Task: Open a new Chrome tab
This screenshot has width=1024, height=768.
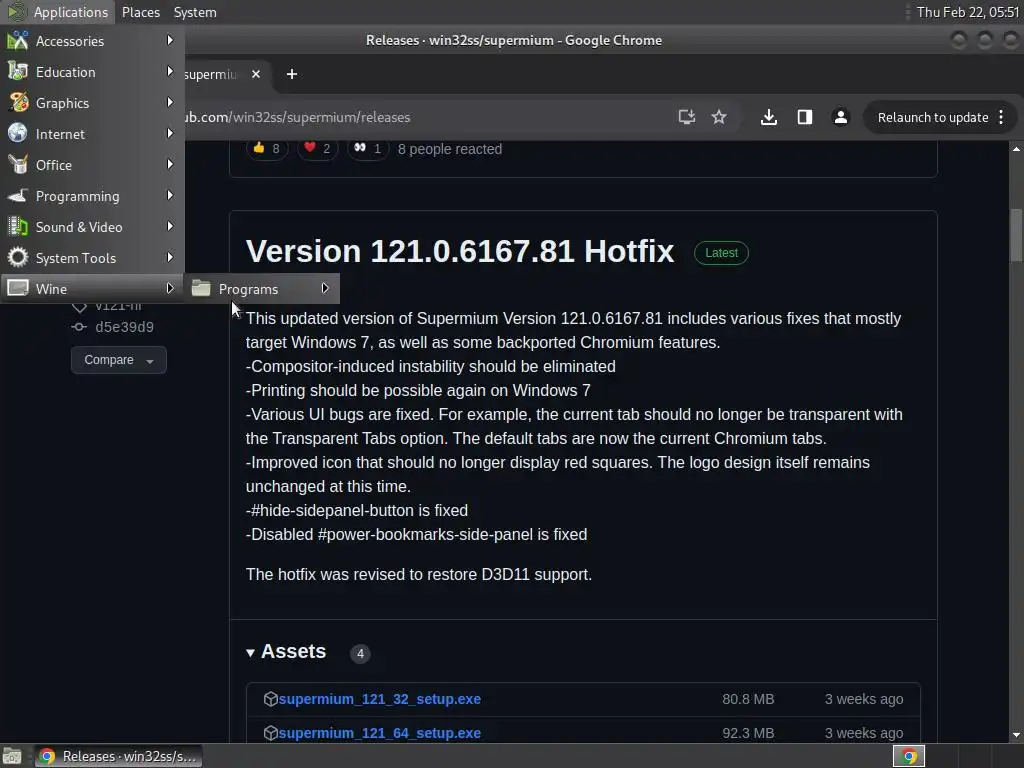Action: tap(292, 74)
